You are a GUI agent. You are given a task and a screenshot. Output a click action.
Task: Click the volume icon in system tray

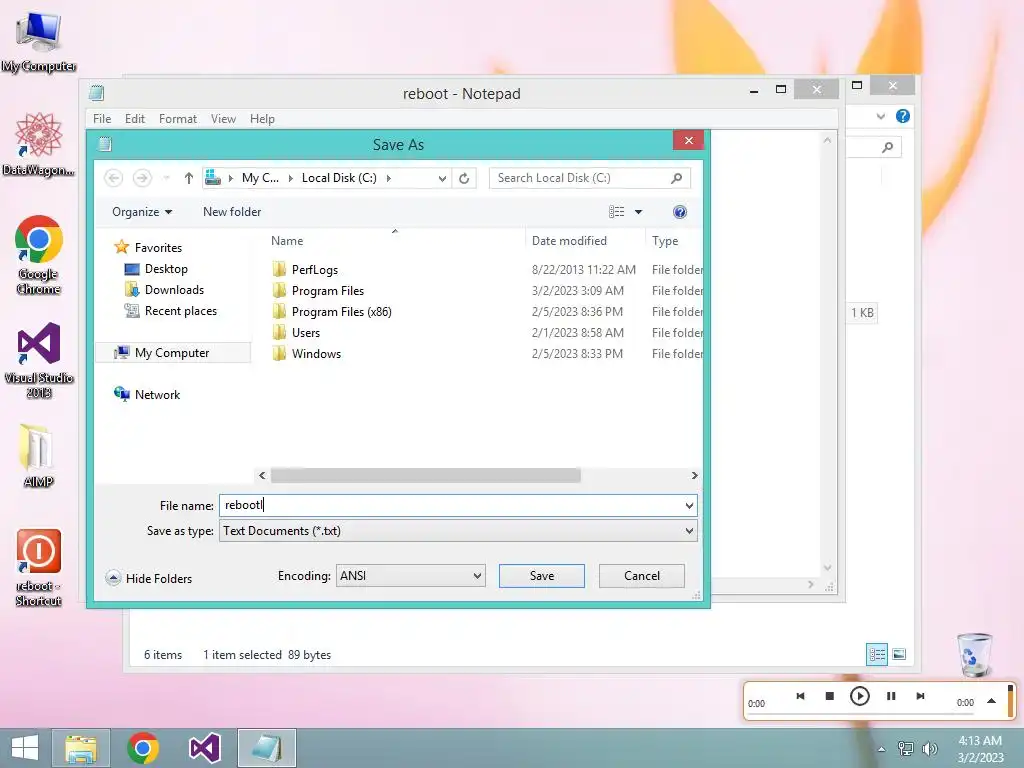(929, 748)
